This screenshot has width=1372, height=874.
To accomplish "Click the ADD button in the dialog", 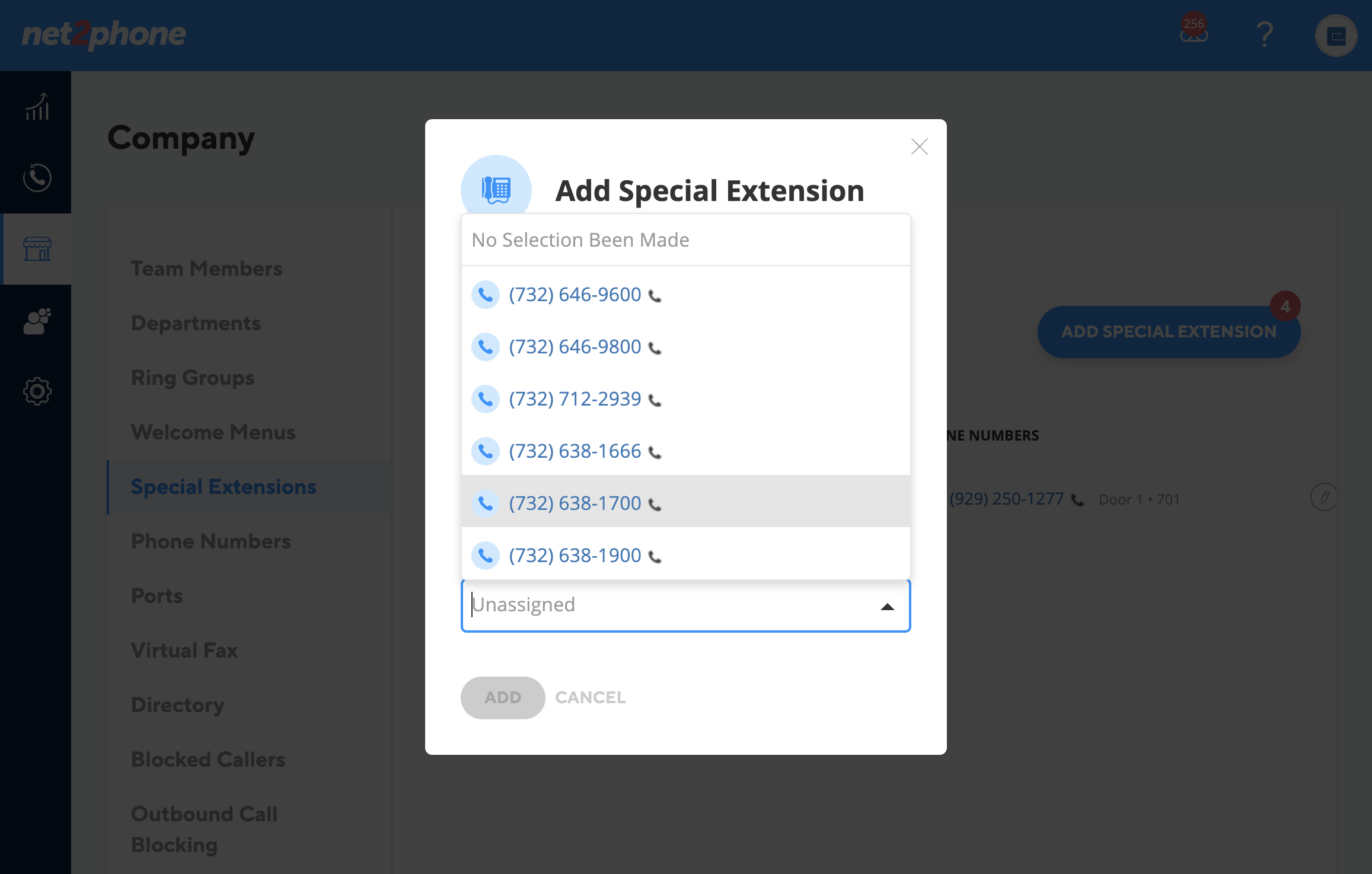I will (503, 697).
